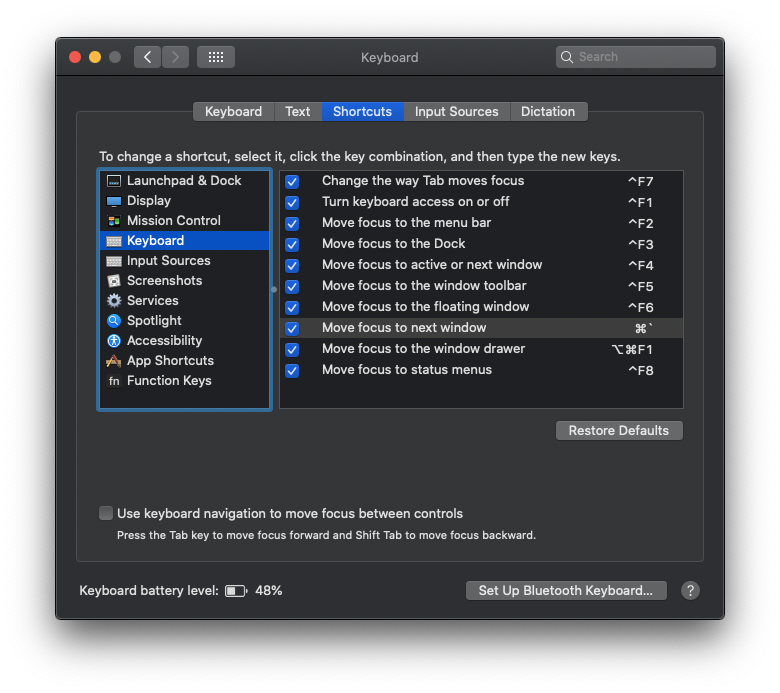The height and width of the screenshot is (693, 780).
Task: Select Launchpad & Dock category
Action: click(185, 181)
